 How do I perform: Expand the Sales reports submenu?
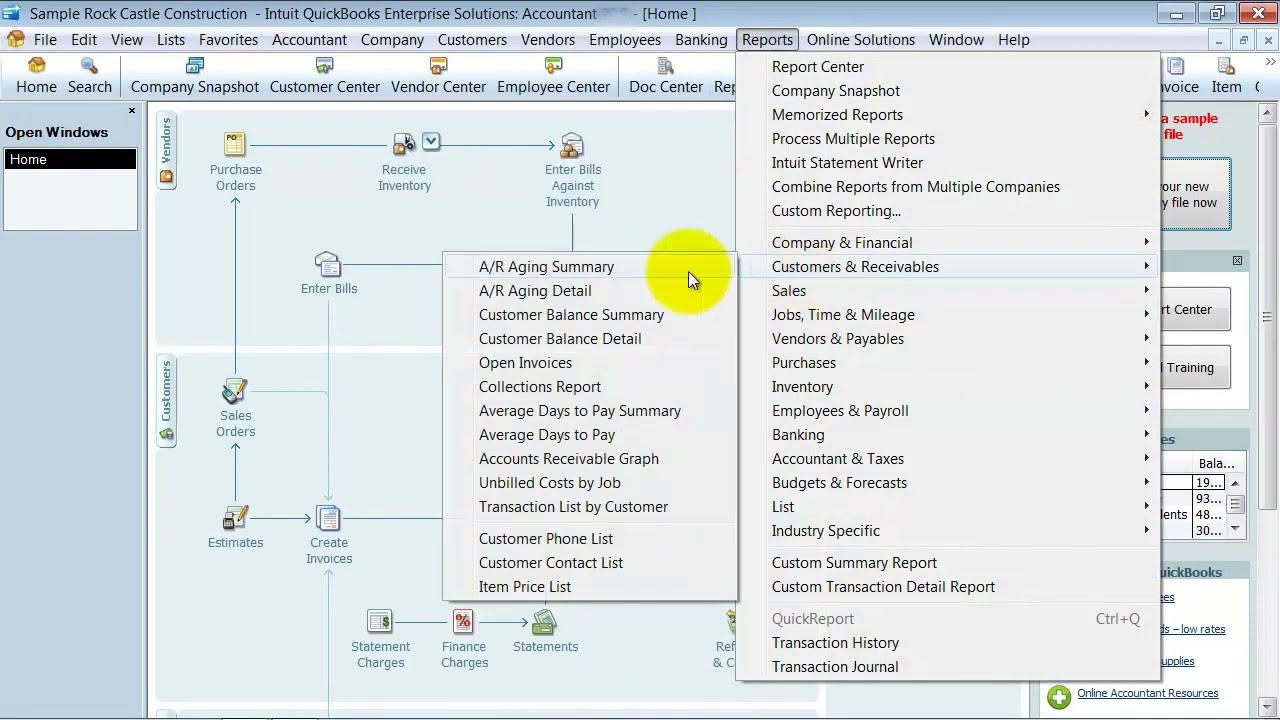(x=1147, y=290)
